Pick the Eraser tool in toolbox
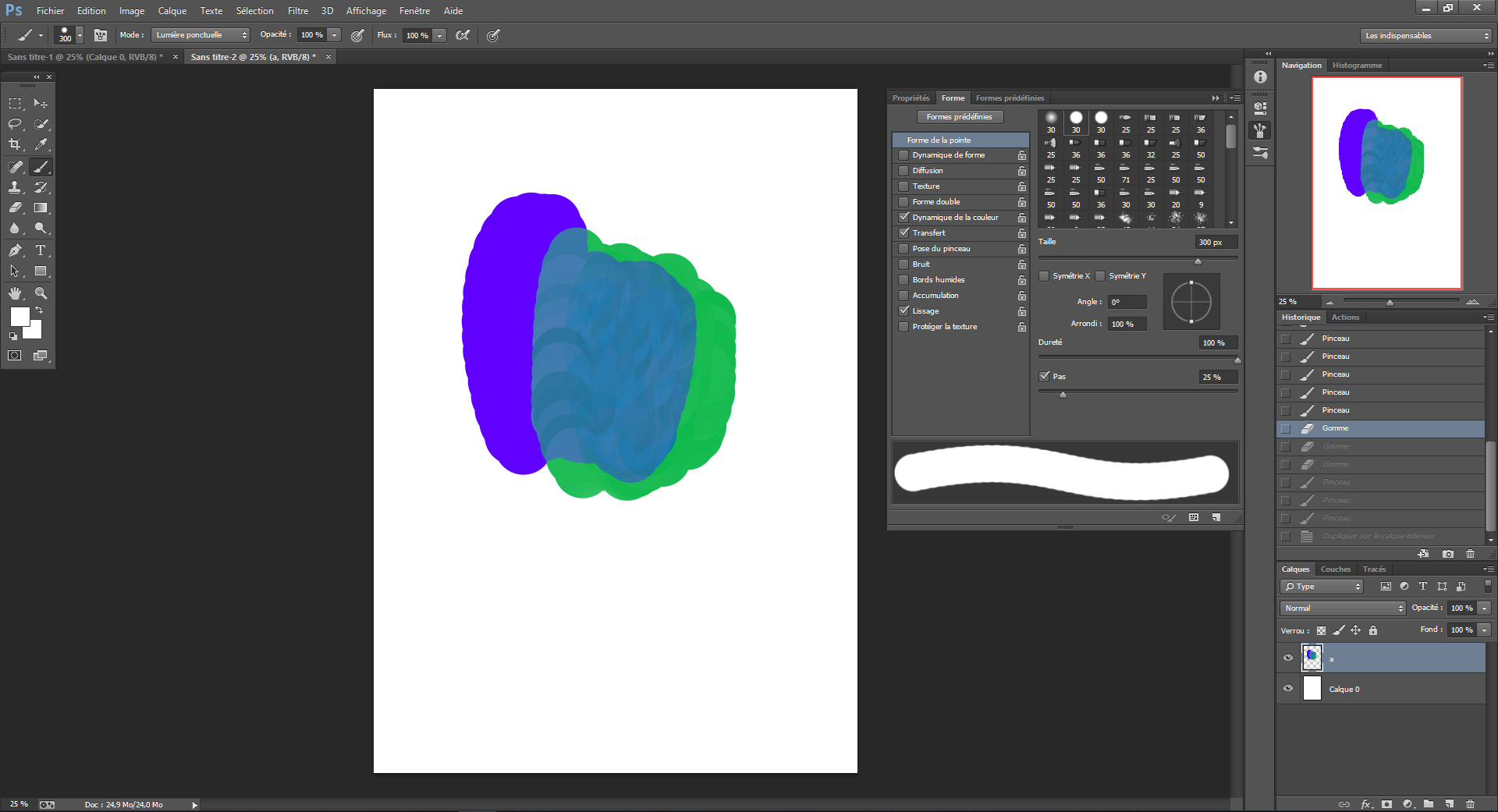The width and height of the screenshot is (1498, 812). click(15, 208)
